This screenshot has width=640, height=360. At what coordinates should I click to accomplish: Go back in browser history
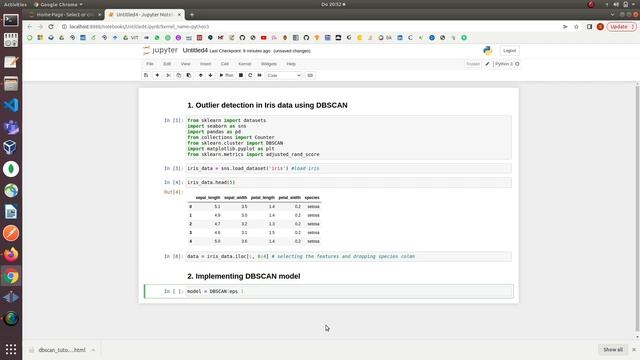pos(29,27)
